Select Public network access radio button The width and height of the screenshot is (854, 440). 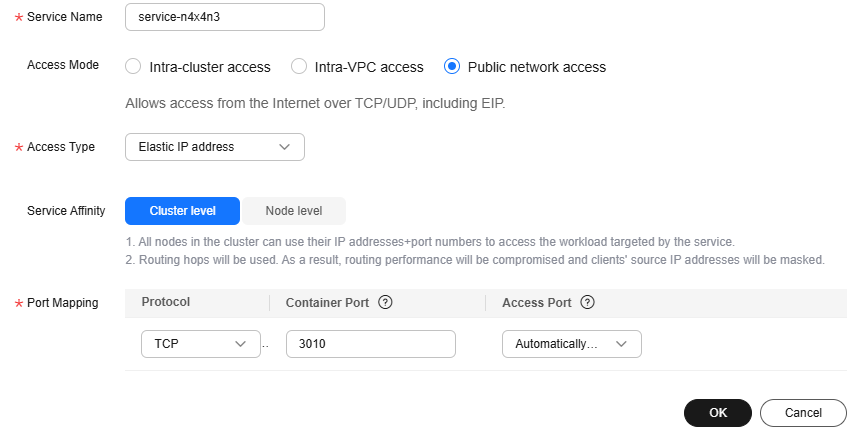tap(452, 66)
